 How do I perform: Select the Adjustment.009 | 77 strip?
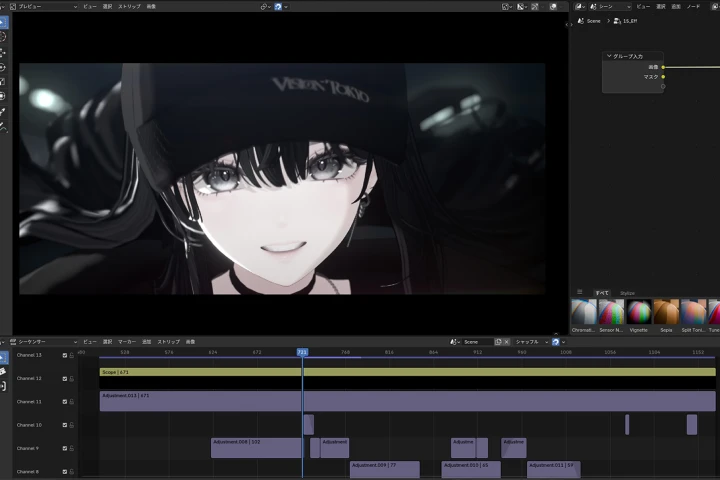[x=385, y=469]
